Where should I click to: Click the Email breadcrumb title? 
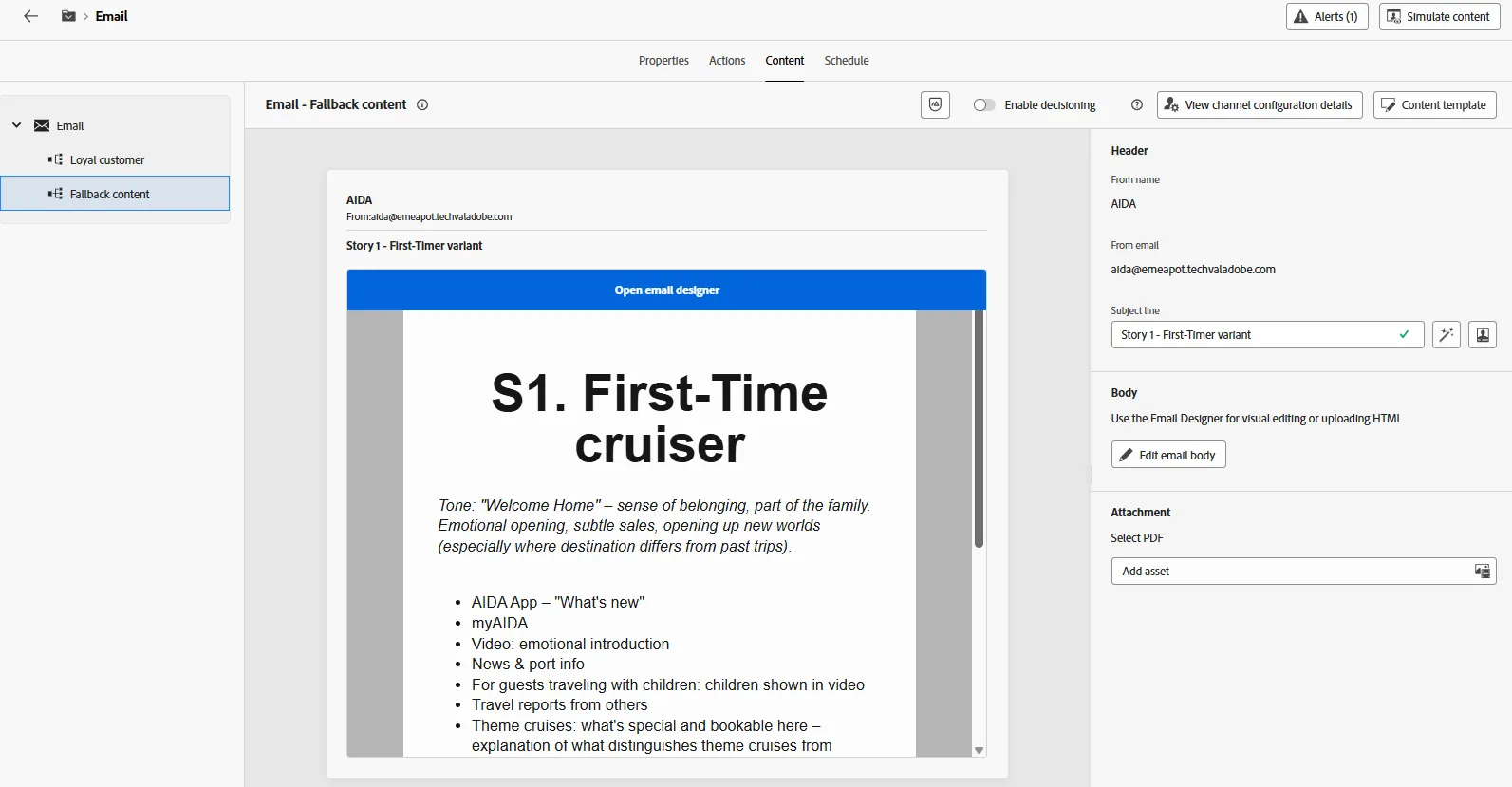[x=111, y=16]
